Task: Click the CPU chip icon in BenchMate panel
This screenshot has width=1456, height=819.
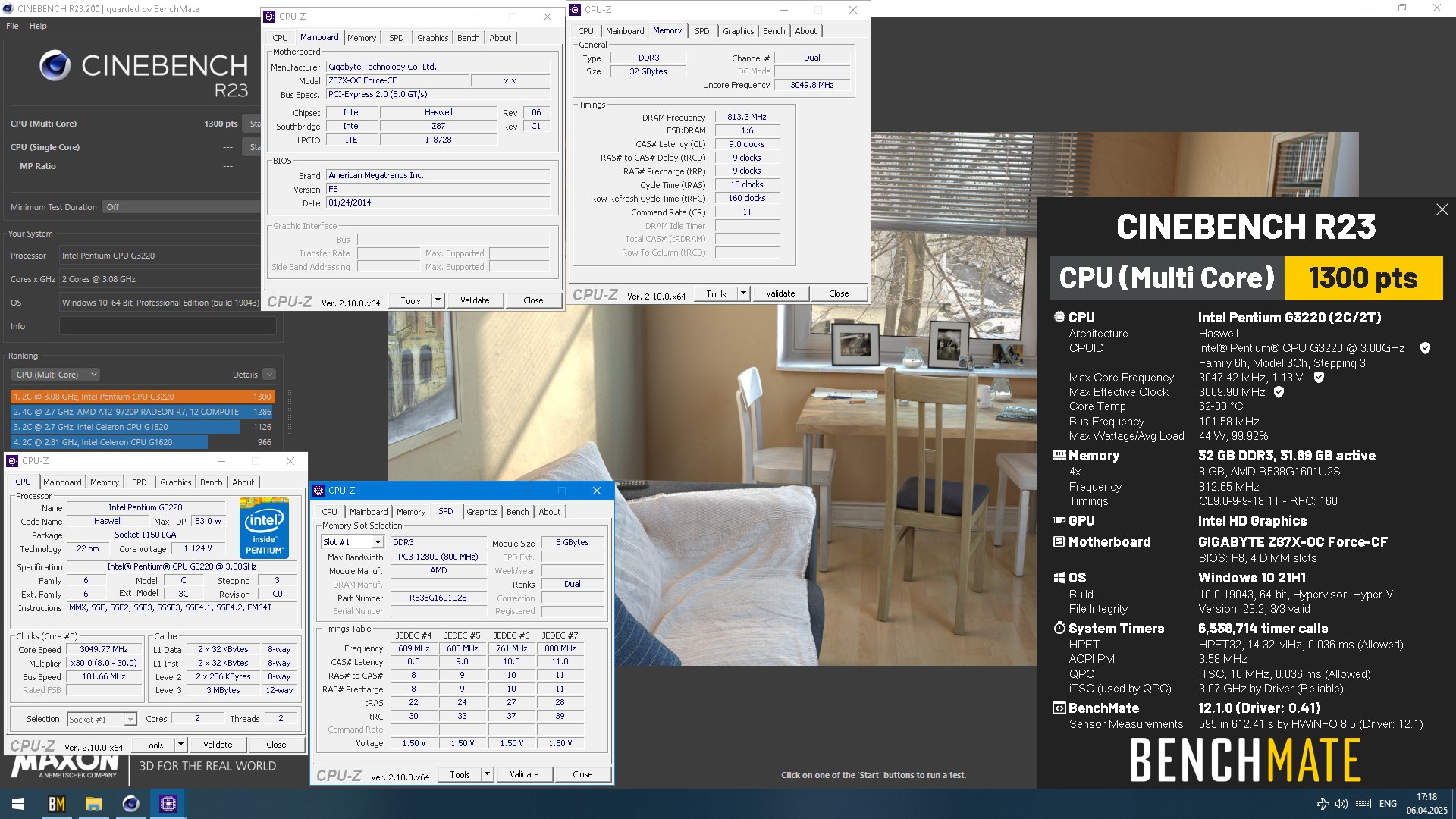Action: [x=1059, y=317]
